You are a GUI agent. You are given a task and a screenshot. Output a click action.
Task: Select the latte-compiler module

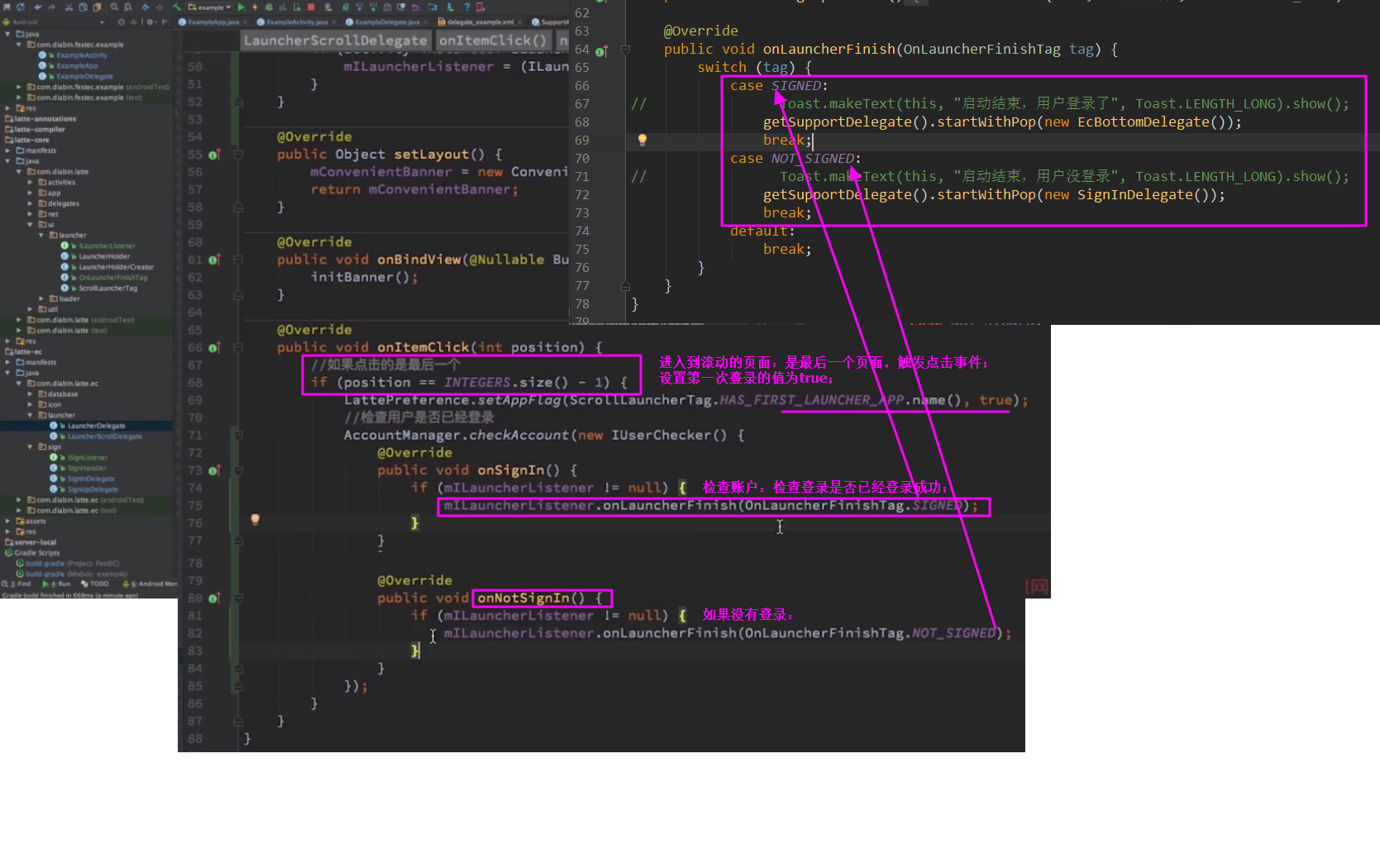[35, 130]
